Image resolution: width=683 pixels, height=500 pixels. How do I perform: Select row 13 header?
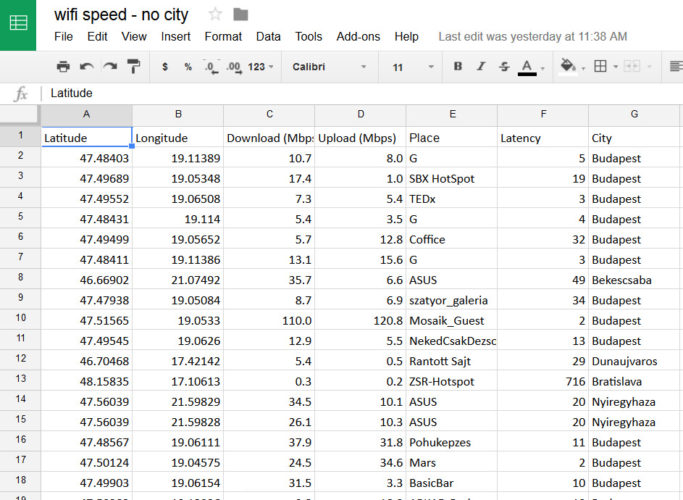click(x=20, y=379)
